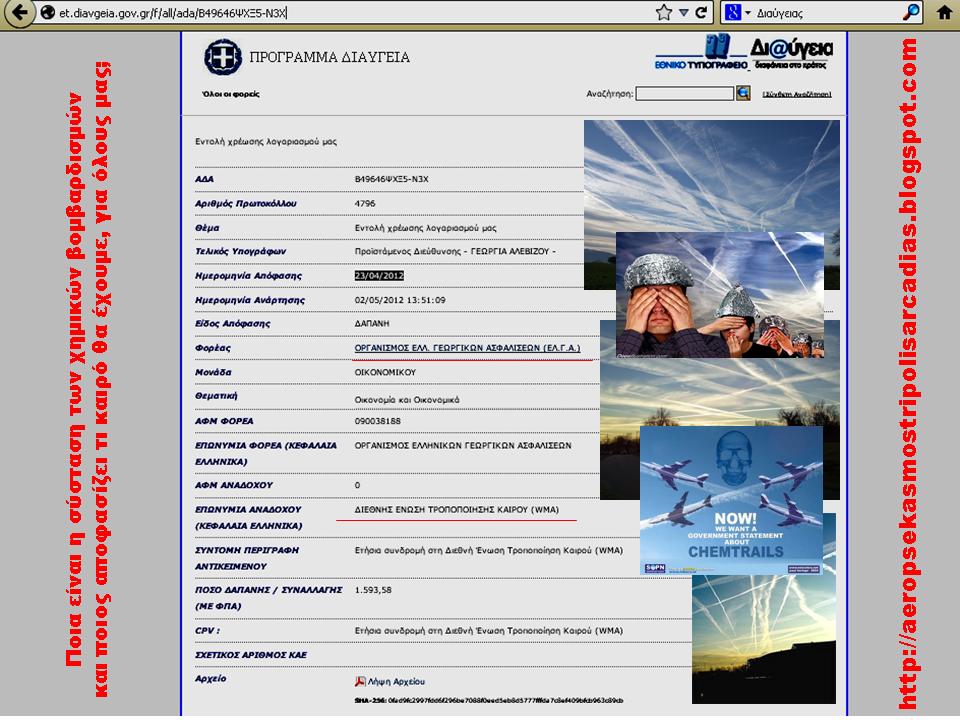Open the Google search engine selector
The width and height of the screenshot is (960, 720).
tap(738, 12)
